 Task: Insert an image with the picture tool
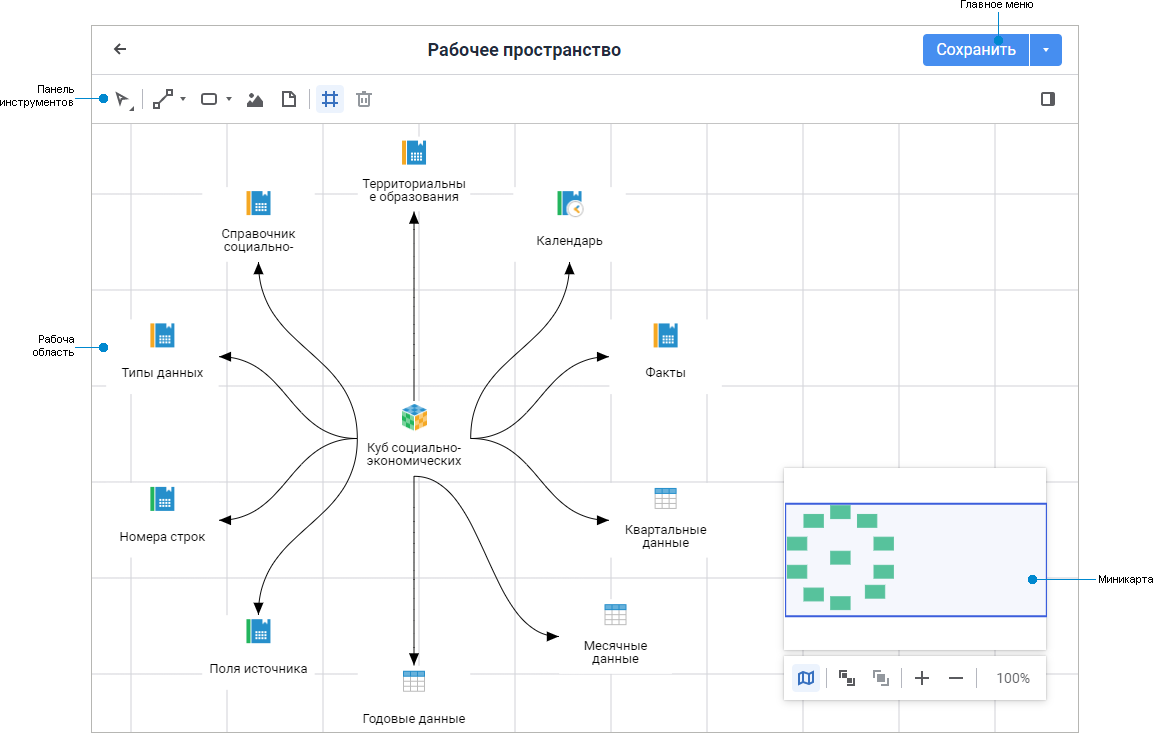pyautogui.click(x=255, y=99)
